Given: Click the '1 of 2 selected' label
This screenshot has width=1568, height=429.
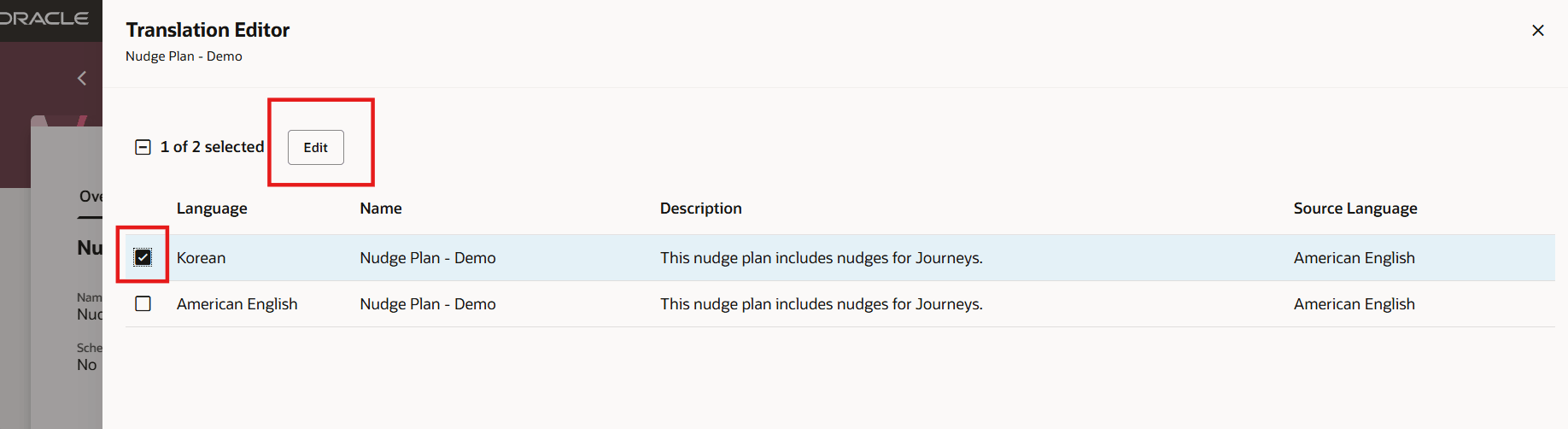Looking at the screenshot, I should (212, 147).
